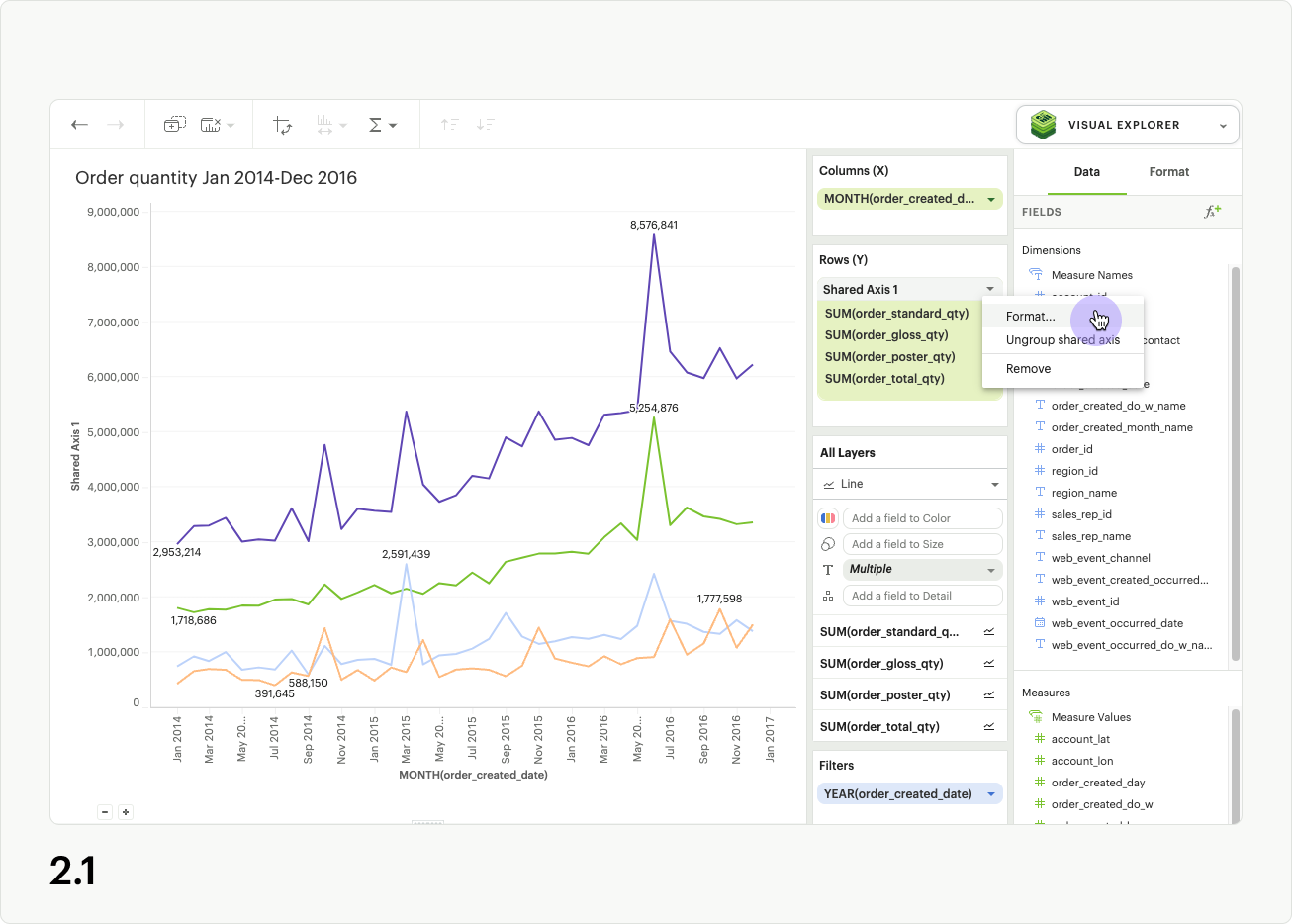Click the clear chart icon
This screenshot has width=1292, height=924.
(211, 125)
